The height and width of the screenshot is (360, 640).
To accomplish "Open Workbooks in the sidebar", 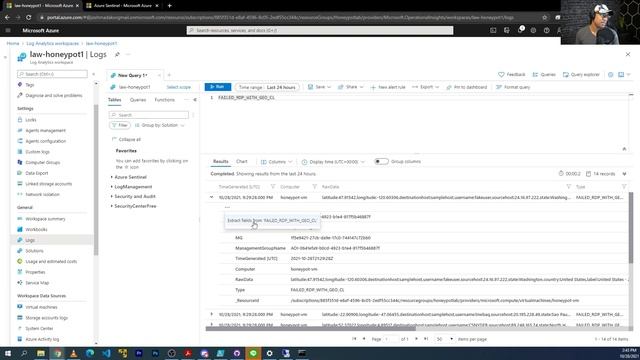I will coord(36,230).
